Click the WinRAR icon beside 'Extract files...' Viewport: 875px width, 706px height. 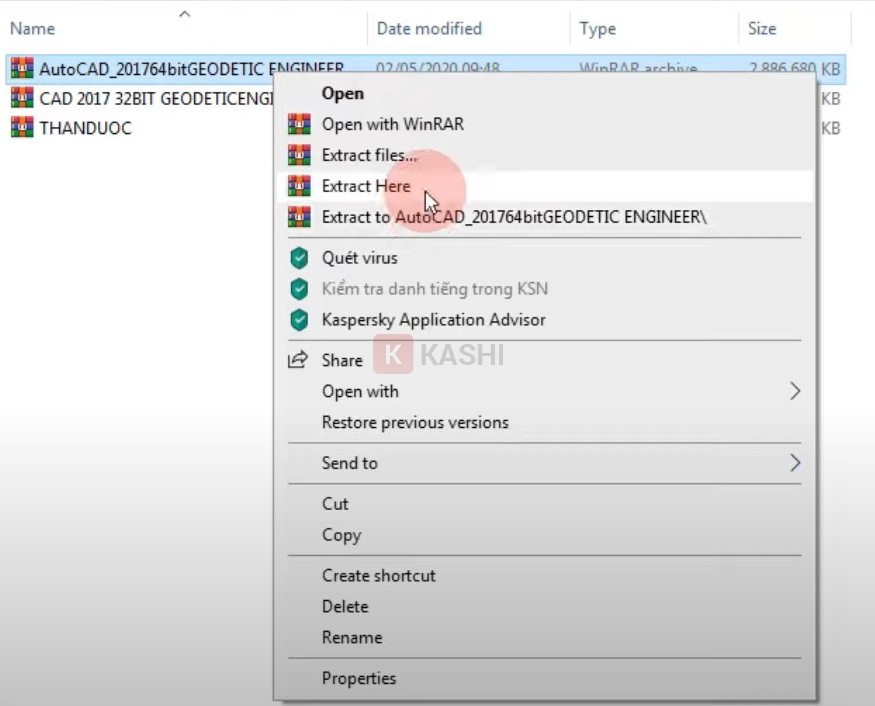point(298,154)
